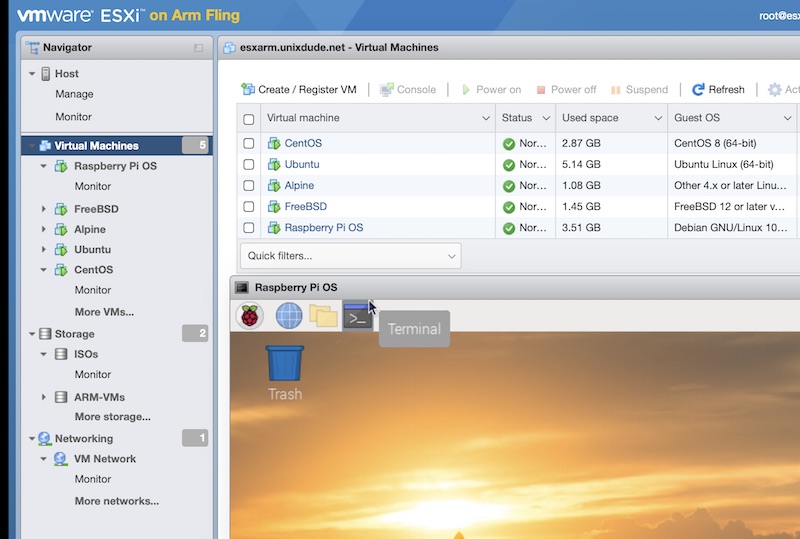This screenshot has width=800, height=539.
Task: Open the Alpine link in VM table
Action: [x=299, y=185]
